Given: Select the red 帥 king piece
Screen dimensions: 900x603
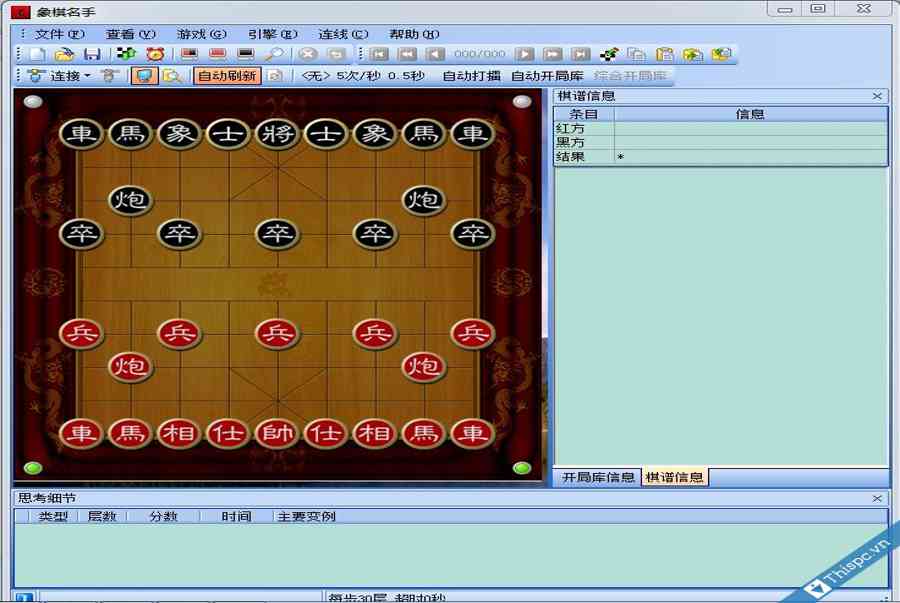Looking at the screenshot, I should coord(277,433).
